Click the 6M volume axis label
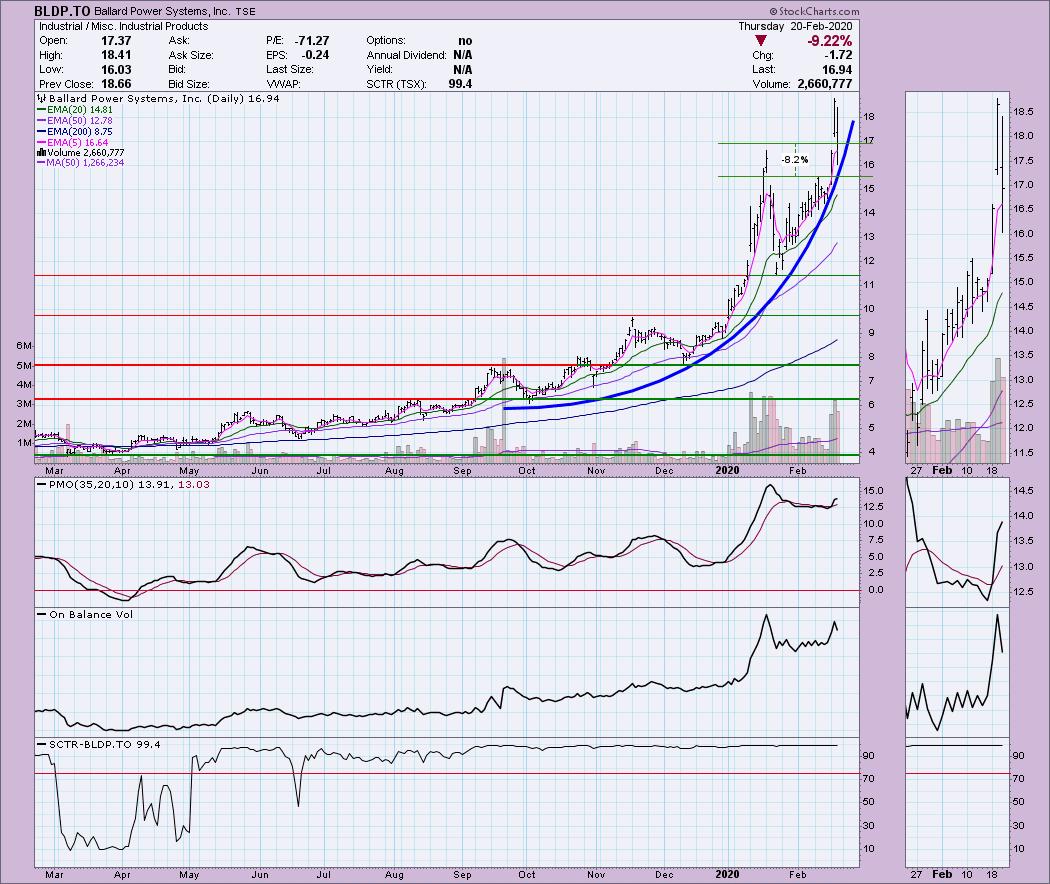The image size is (1050, 884). point(24,346)
